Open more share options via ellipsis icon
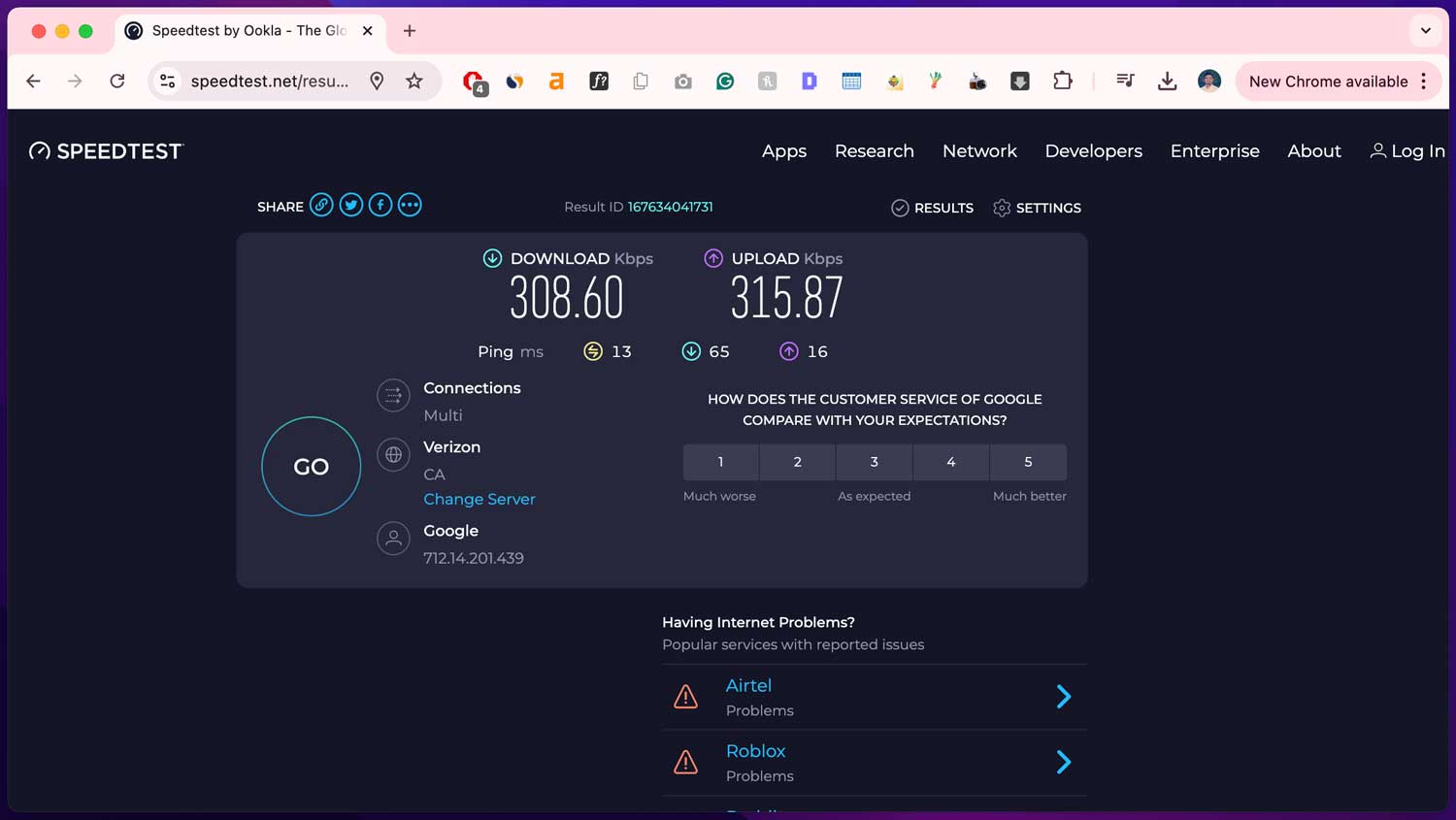Screen dimensions: 1456x820 [410, 205]
